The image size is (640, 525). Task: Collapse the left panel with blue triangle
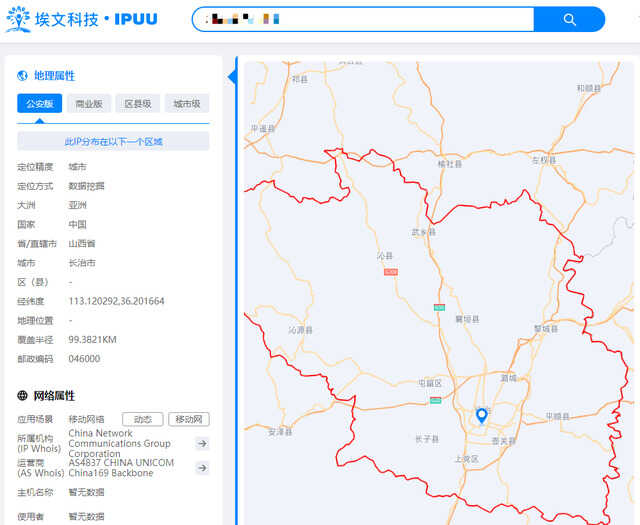(233, 76)
